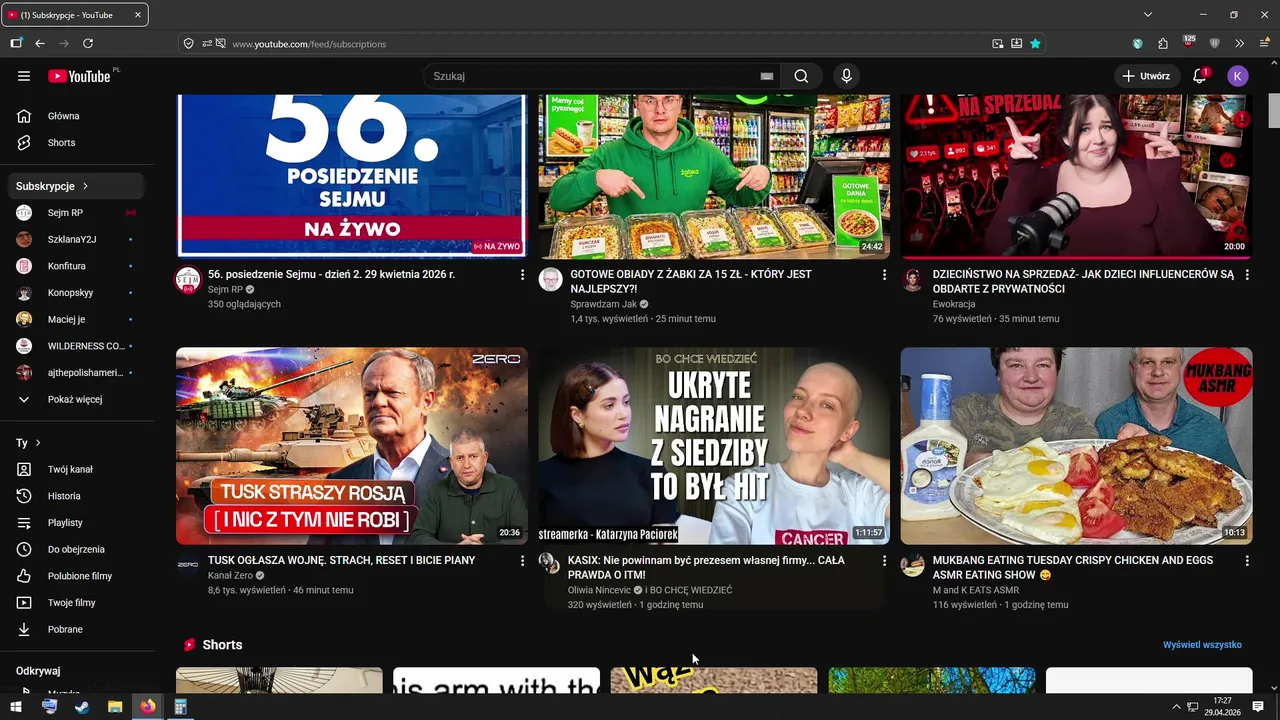Screen dimensions: 1280x720
Task: Open 56. posiedzenie Sejmu video title
Action: coord(331,274)
